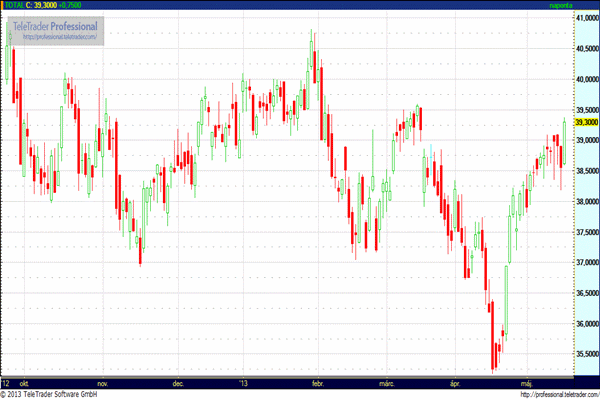
Task: Select the 'nov.' month on time axis
Action: 101,383
